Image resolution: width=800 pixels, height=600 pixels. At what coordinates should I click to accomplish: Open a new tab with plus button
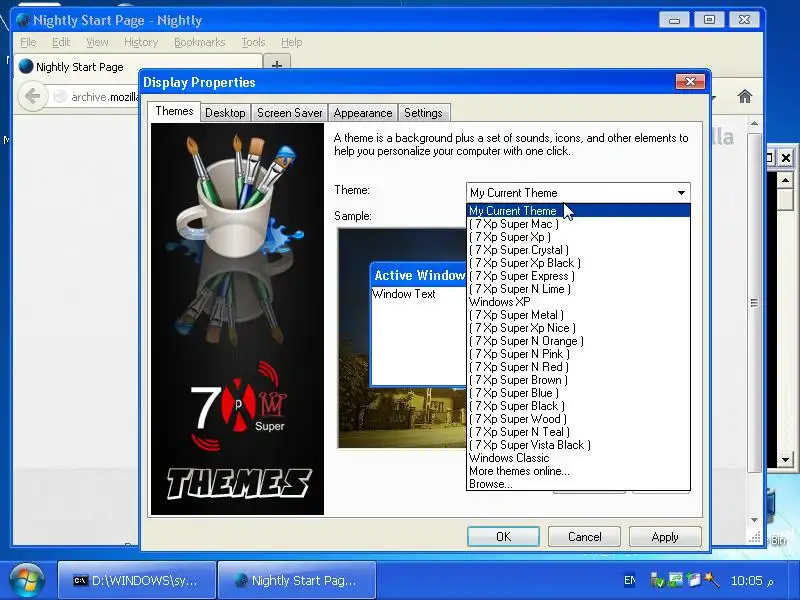277,65
